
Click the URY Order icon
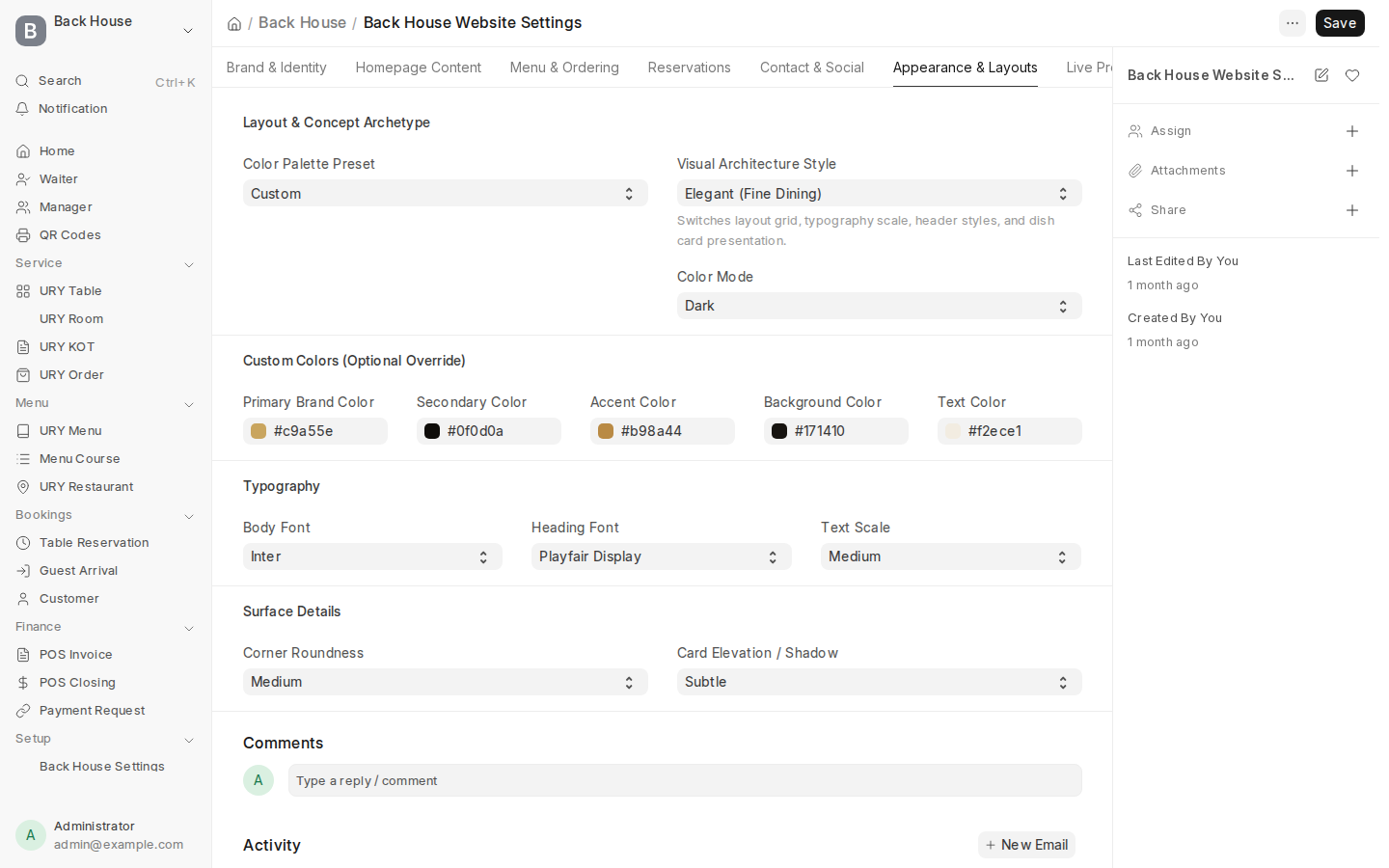[23, 375]
